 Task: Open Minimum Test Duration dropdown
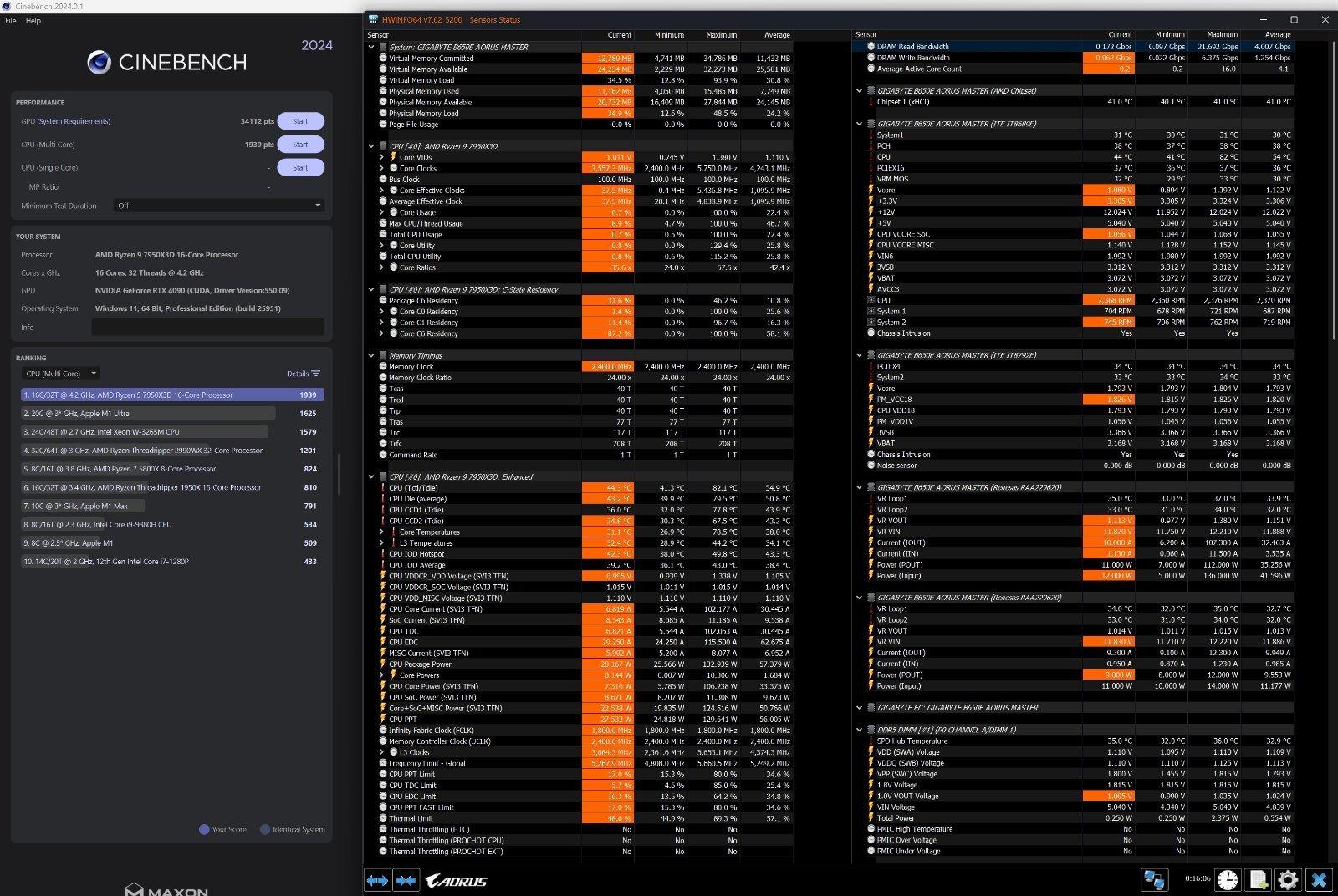218,206
